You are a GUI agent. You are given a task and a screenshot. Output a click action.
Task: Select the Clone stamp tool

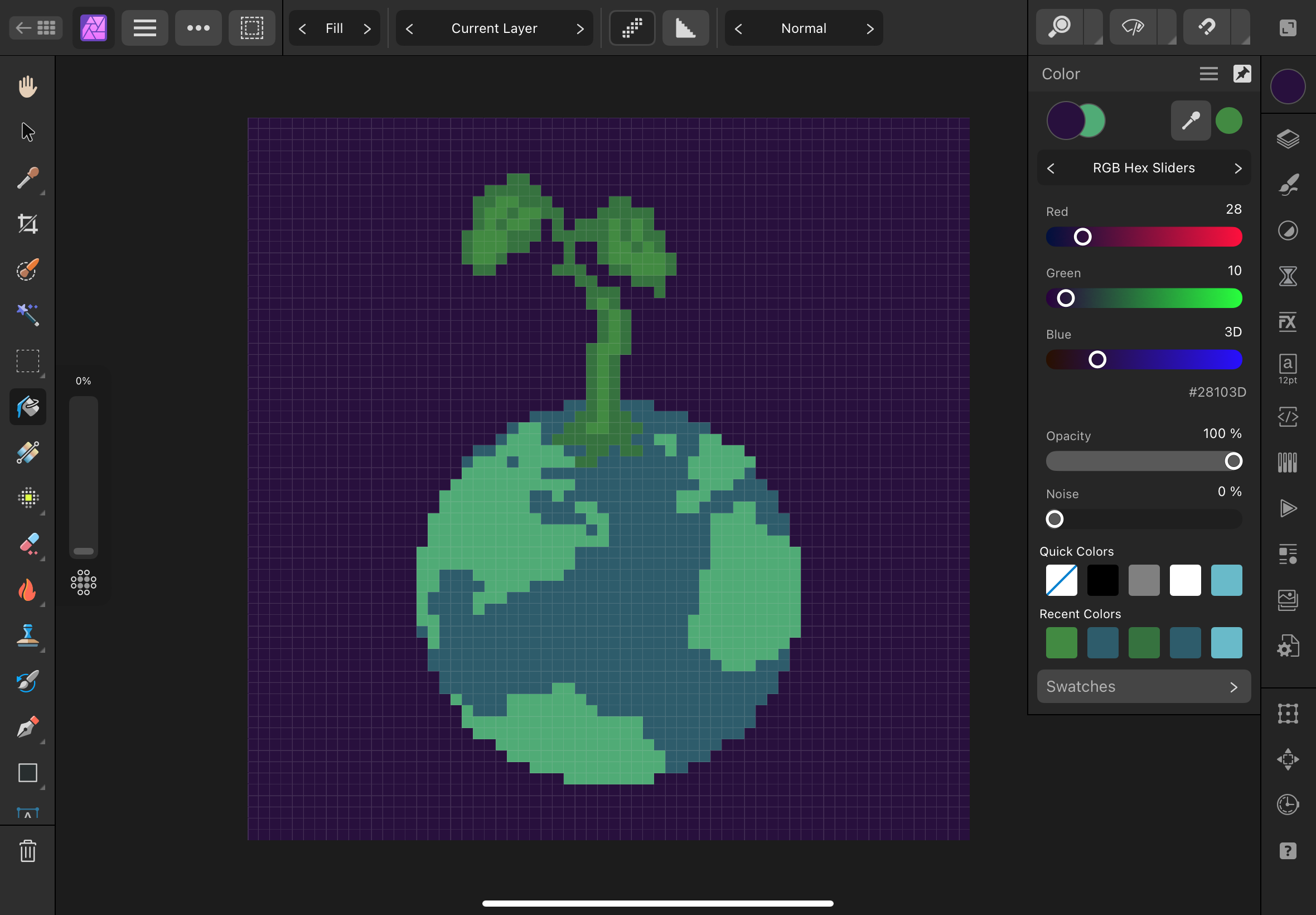(x=27, y=635)
